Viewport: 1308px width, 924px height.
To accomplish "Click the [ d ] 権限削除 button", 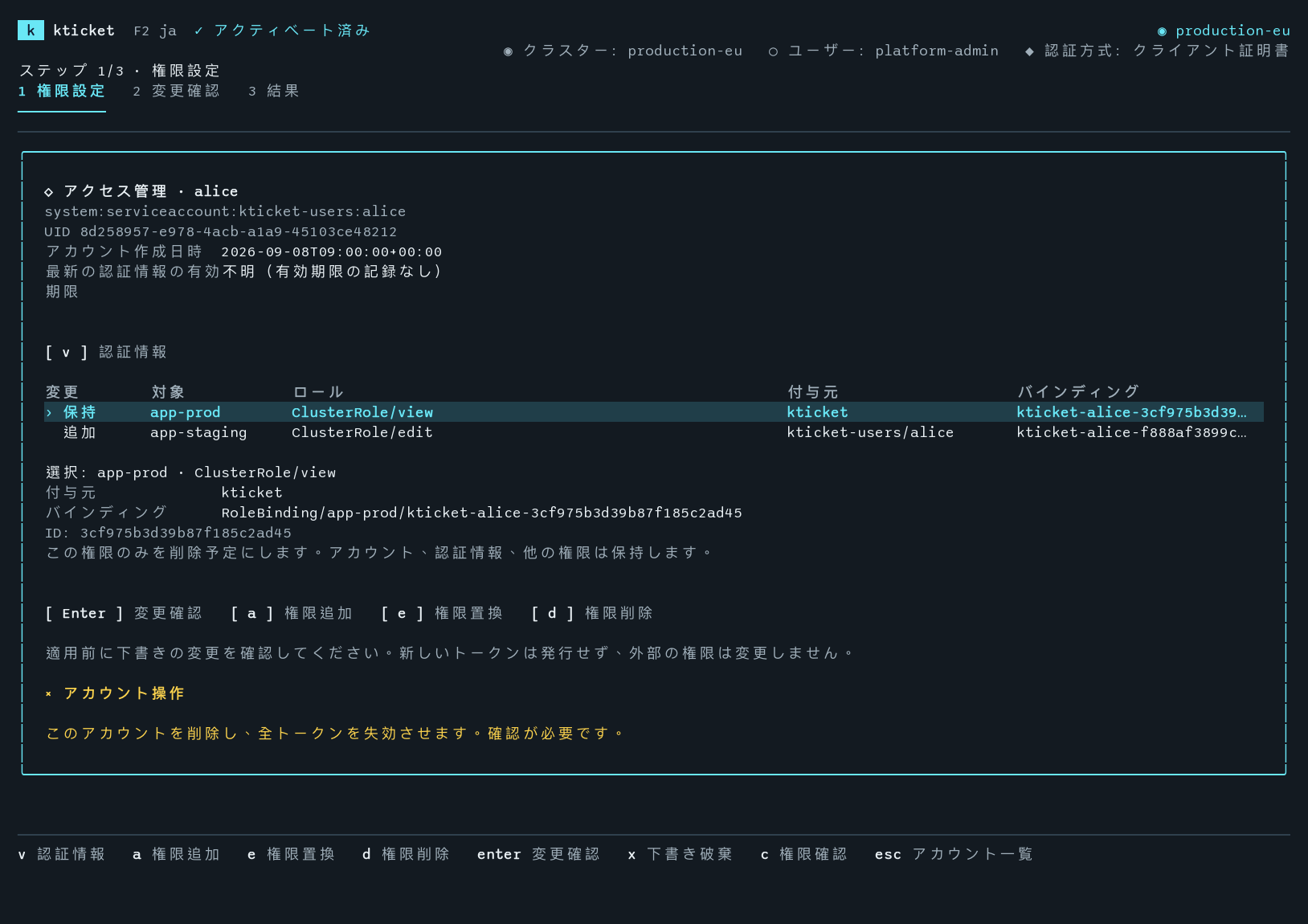I will [592, 613].
